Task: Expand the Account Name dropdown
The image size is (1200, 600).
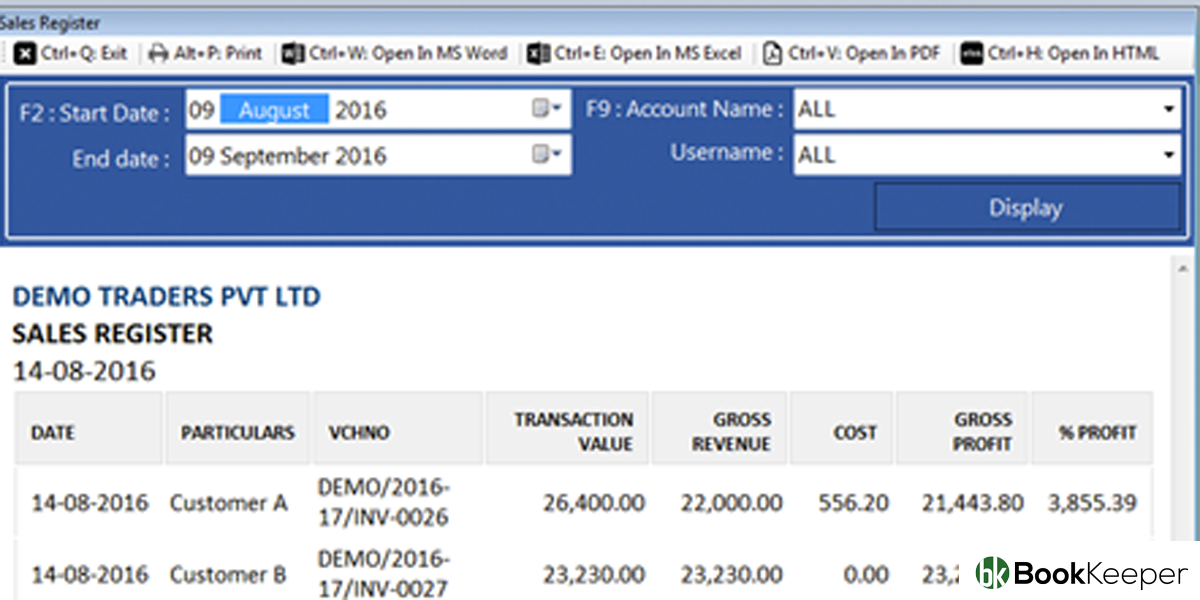Action: 1169,109
